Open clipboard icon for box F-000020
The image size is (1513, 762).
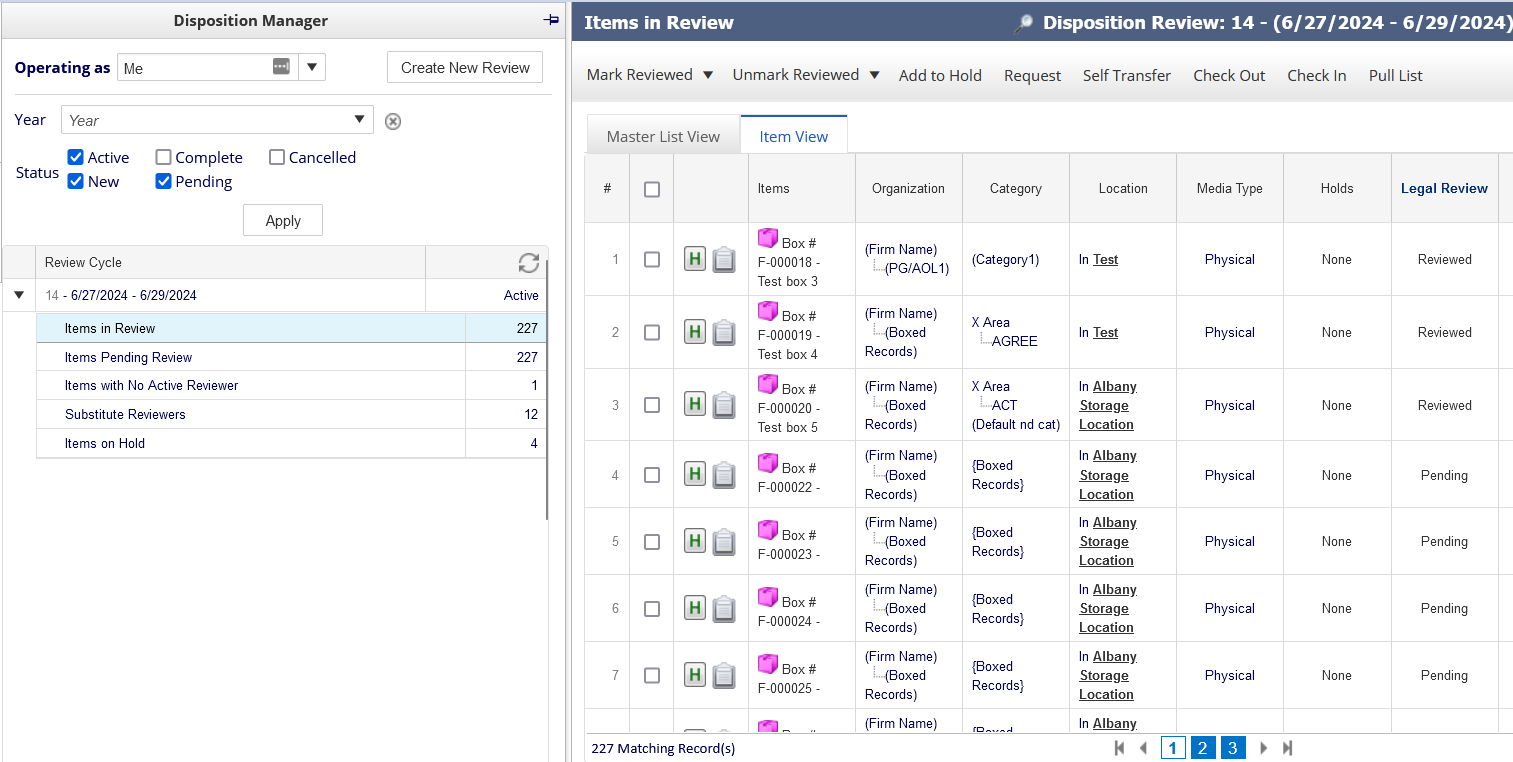724,405
